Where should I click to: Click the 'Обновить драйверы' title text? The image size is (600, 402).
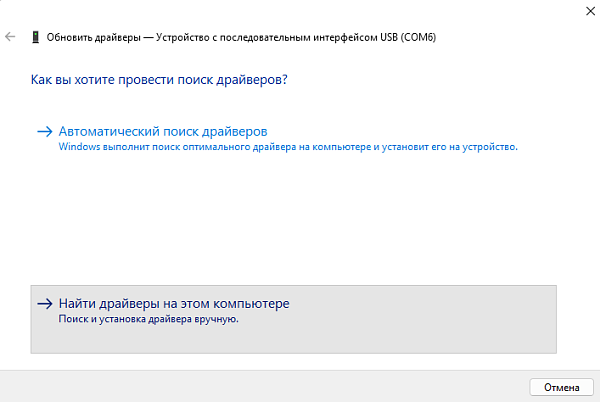(94, 37)
